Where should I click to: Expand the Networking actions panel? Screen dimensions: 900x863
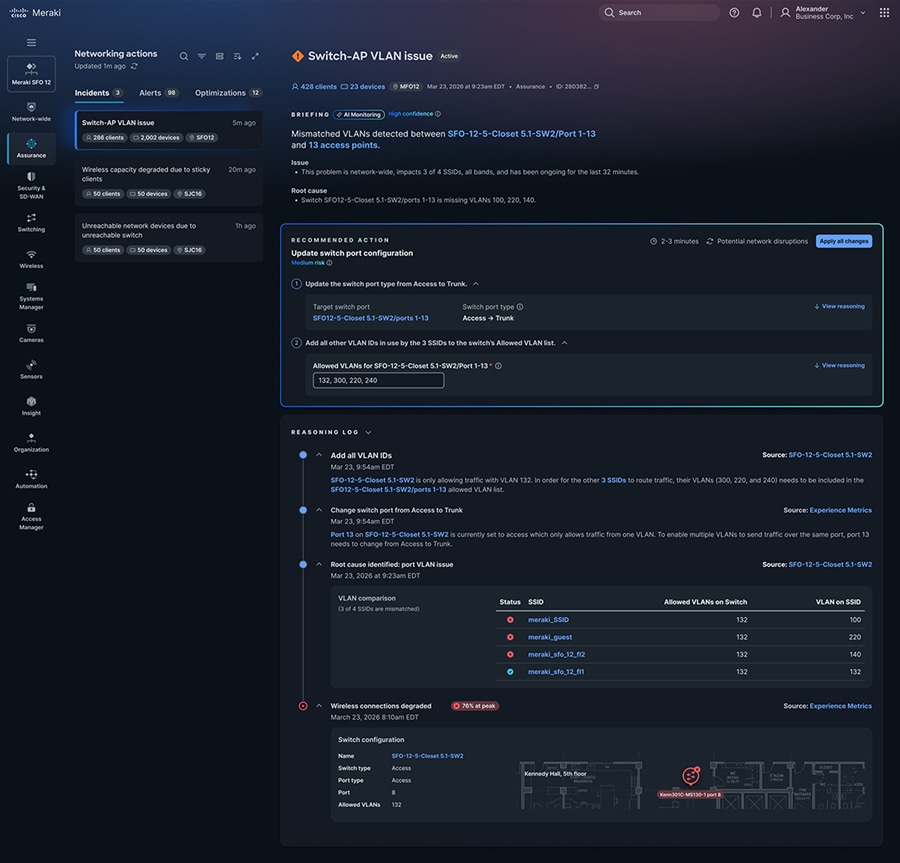255,56
